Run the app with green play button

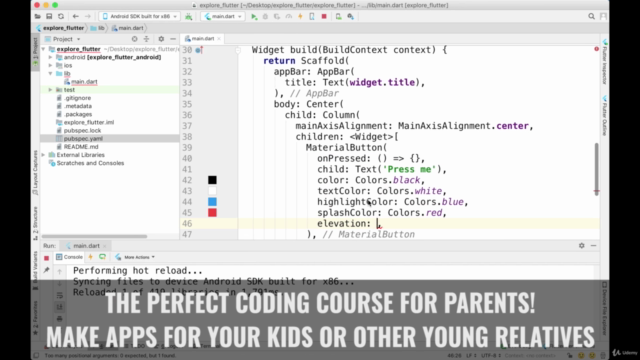[x=254, y=16]
